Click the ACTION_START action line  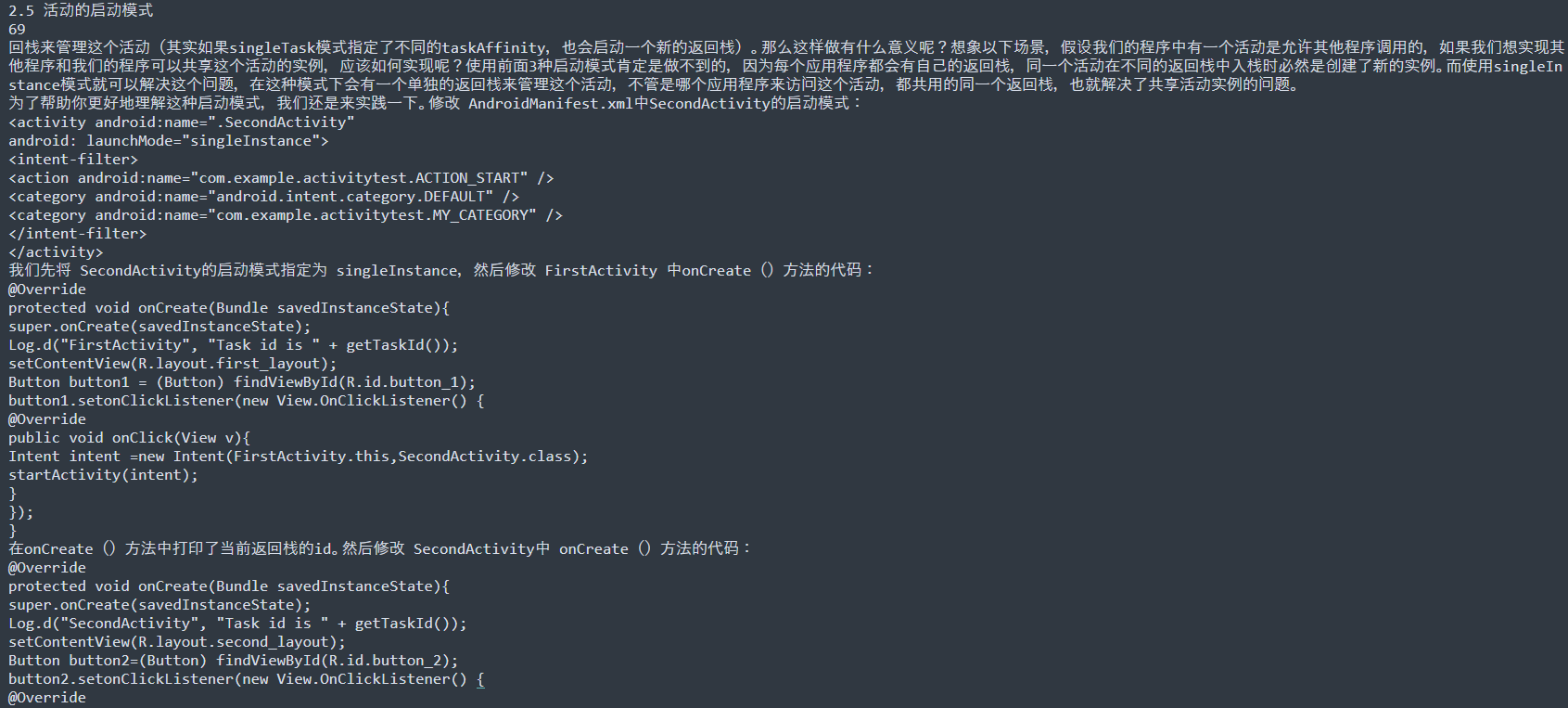pyautogui.click(x=281, y=177)
